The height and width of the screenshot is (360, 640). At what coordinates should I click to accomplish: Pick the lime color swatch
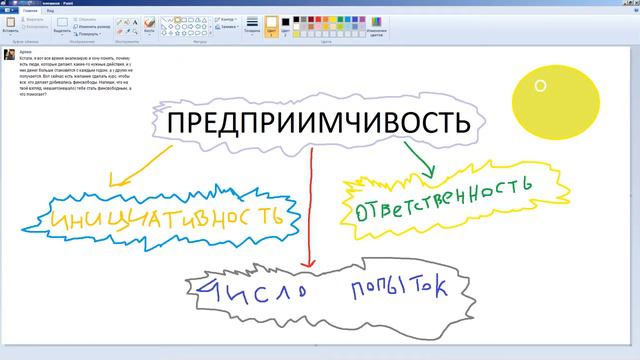(340, 27)
